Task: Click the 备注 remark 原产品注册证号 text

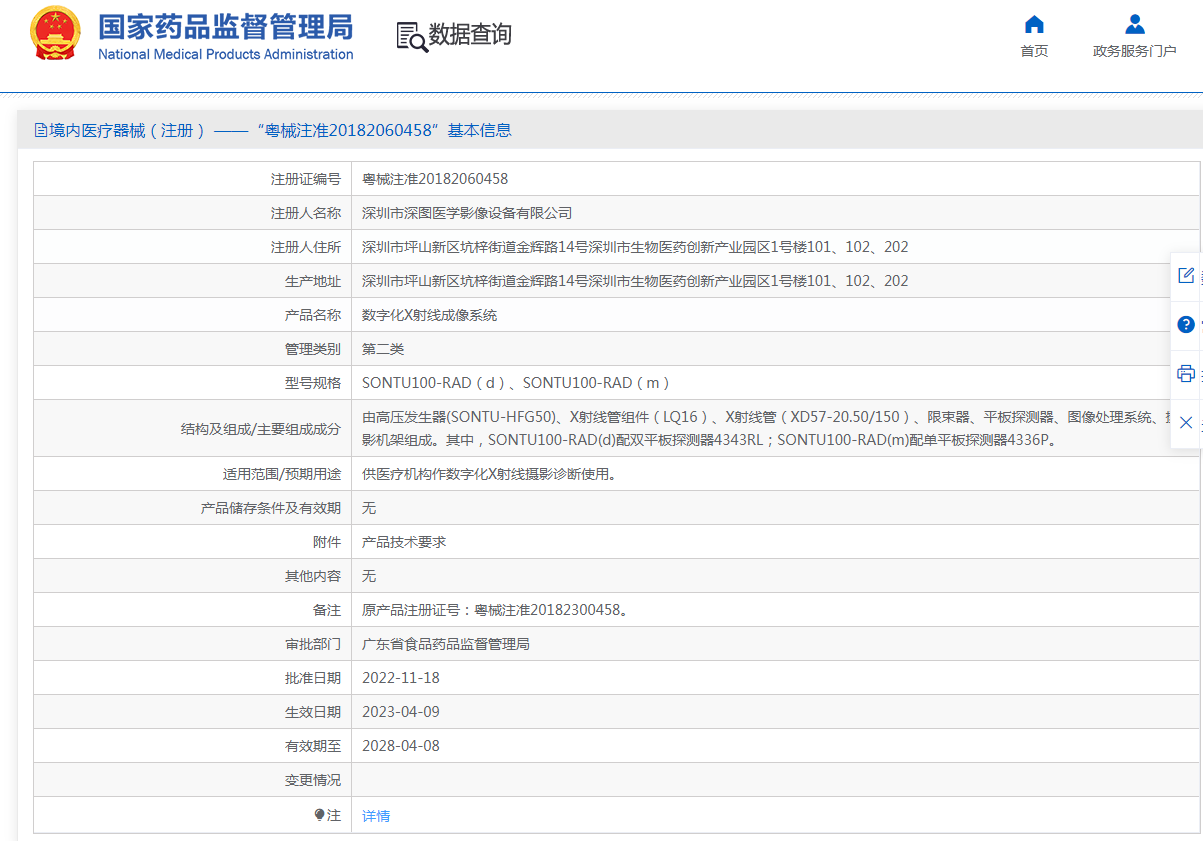Action: click(495, 610)
